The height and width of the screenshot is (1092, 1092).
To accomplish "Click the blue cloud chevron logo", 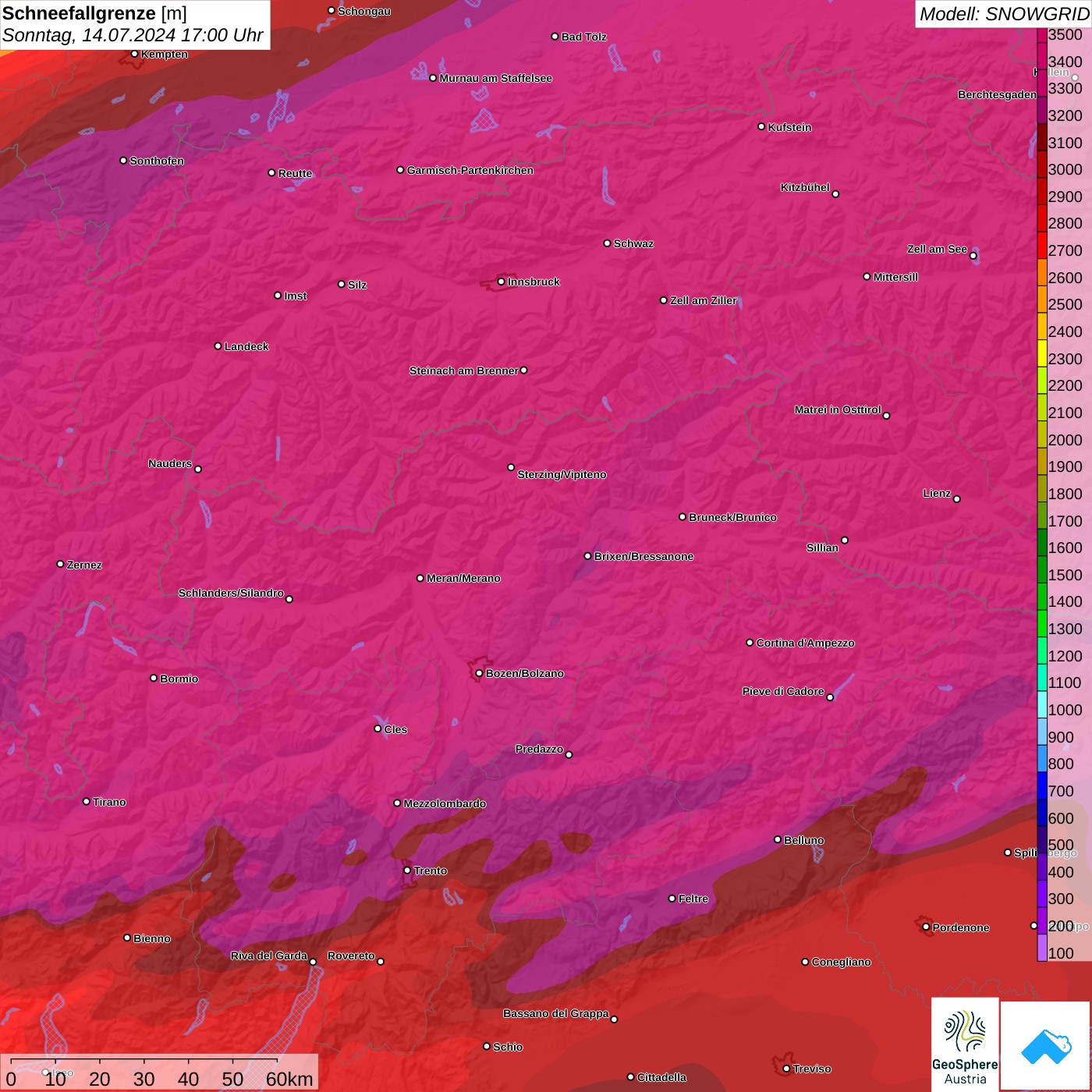I will tap(1046, 1046).
